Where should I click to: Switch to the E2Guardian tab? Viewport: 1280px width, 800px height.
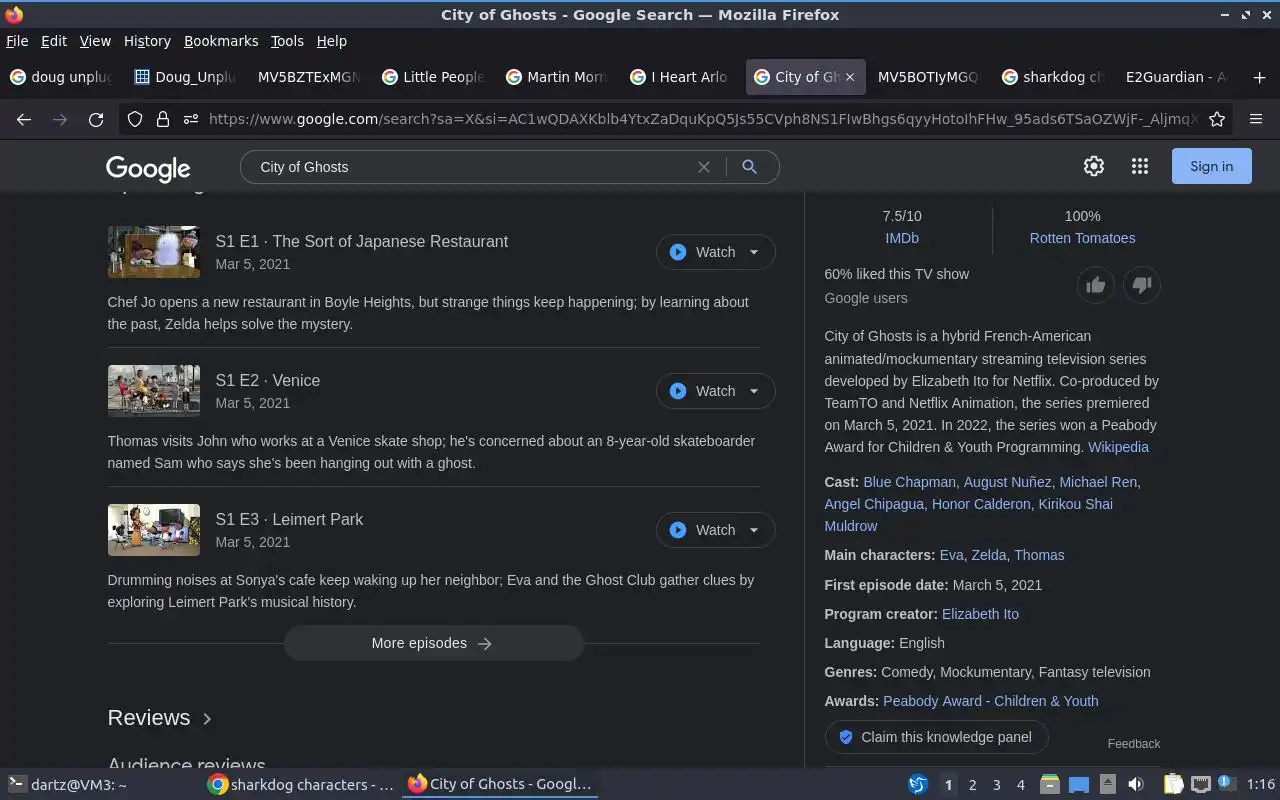(1177, 77)
